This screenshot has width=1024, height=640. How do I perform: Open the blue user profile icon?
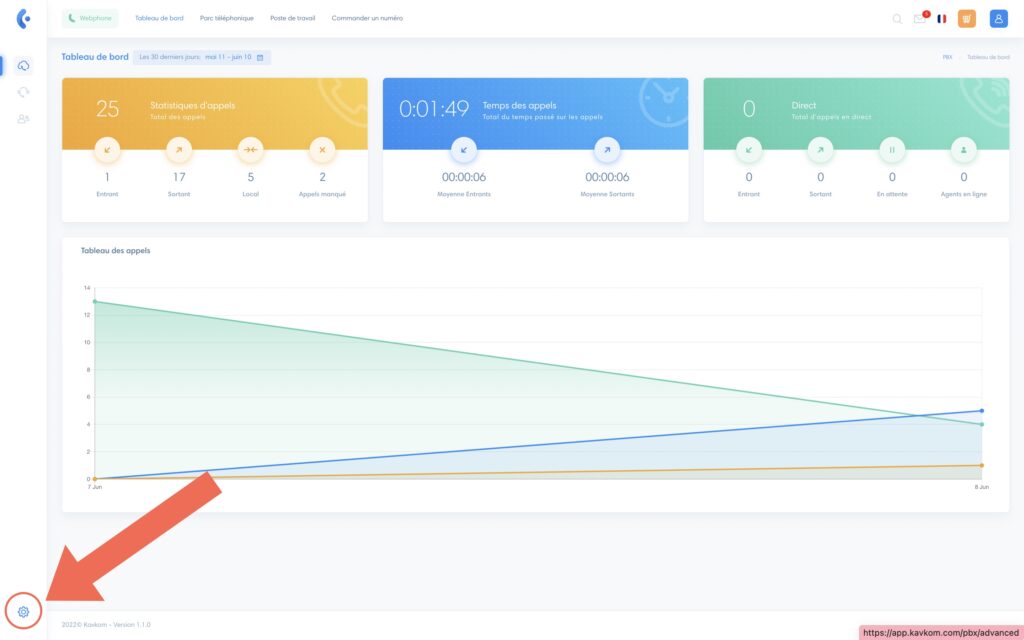tap(998, 18)
